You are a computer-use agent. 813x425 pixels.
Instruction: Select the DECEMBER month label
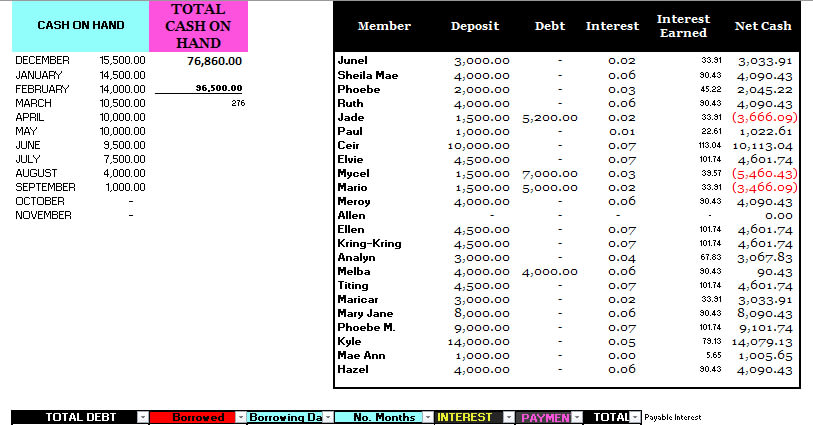43,61
